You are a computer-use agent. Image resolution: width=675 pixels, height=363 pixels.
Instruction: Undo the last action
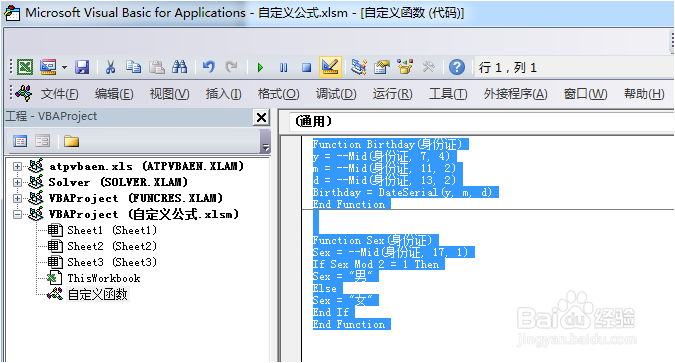pyautogui.click(x=209, y=67)
